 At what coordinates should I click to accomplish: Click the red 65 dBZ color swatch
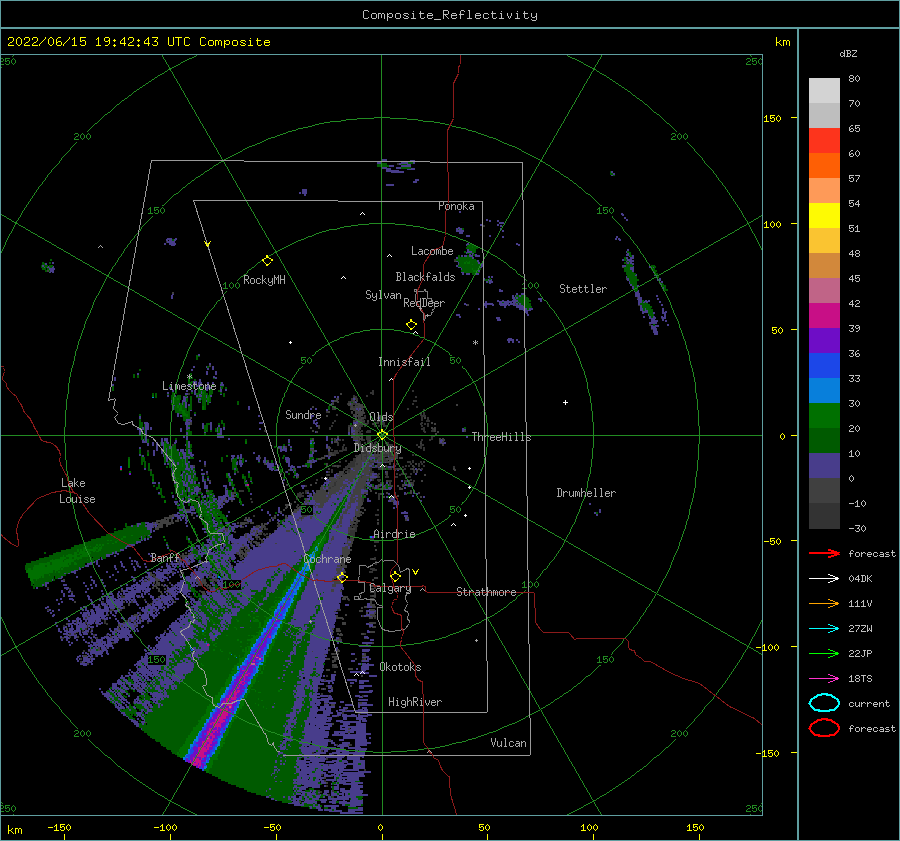824,141
